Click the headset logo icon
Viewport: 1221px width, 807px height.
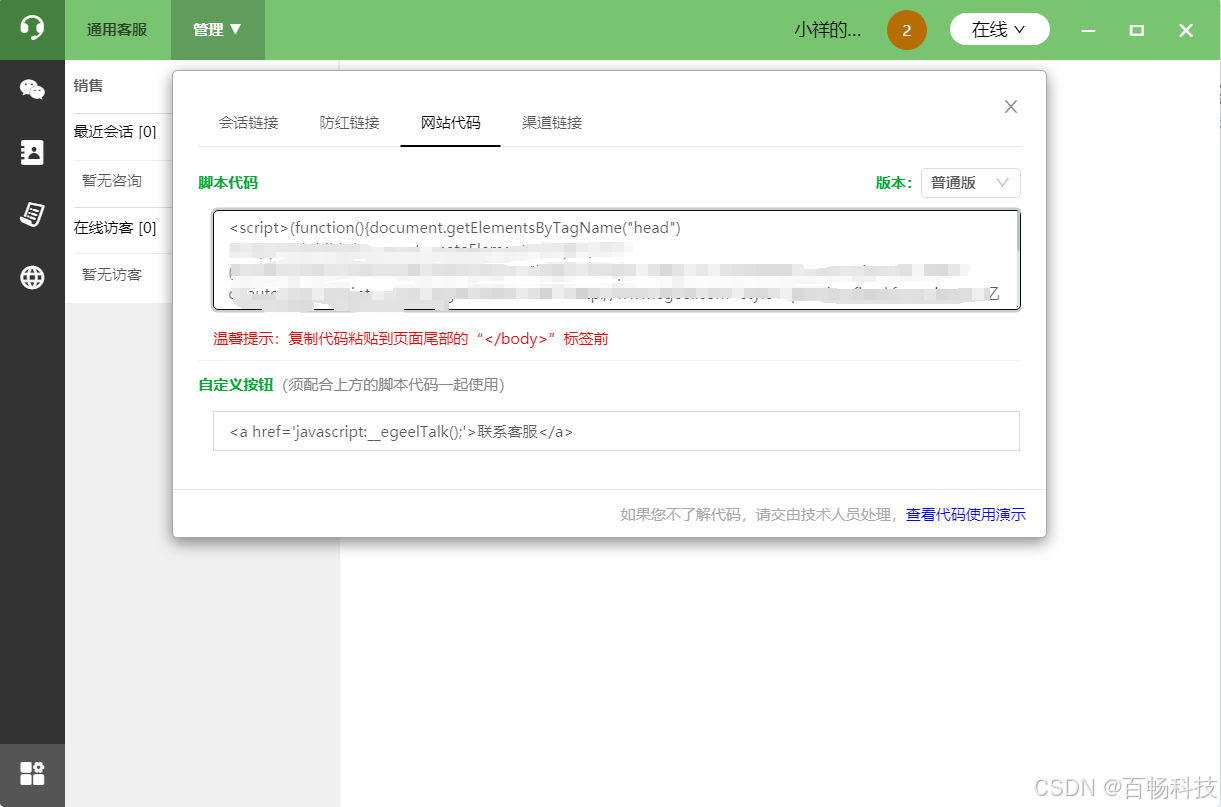pyautogui.click(x=32, y=28)
